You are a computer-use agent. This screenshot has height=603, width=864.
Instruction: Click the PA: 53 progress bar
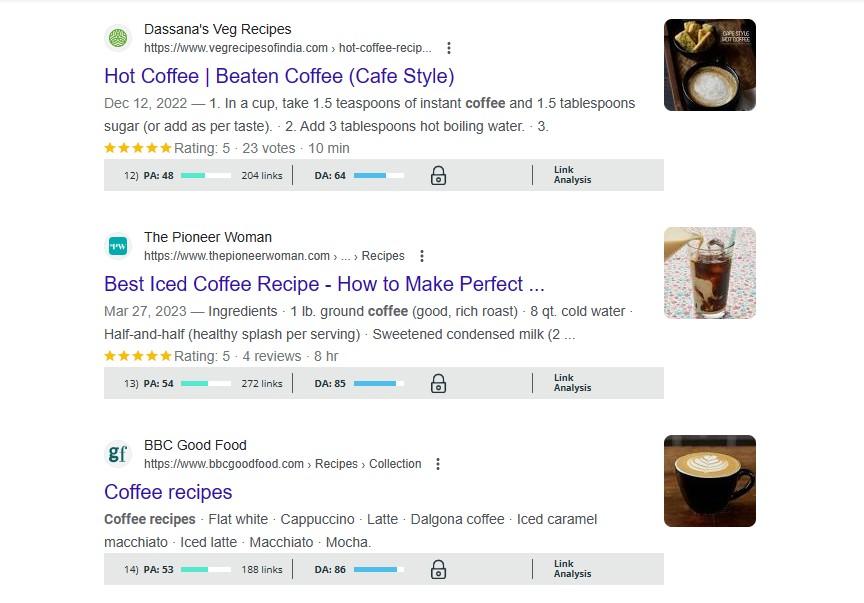pyautogui.click(x=206, y=569)
